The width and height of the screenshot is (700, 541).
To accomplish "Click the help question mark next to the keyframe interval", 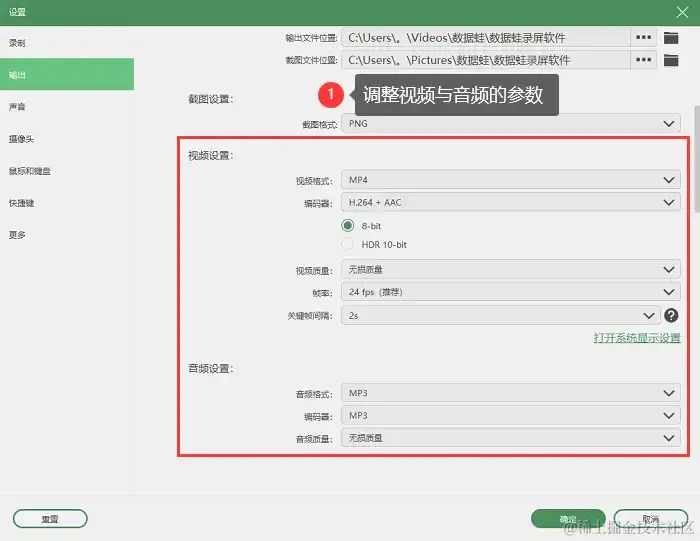I will click(671, 316).
